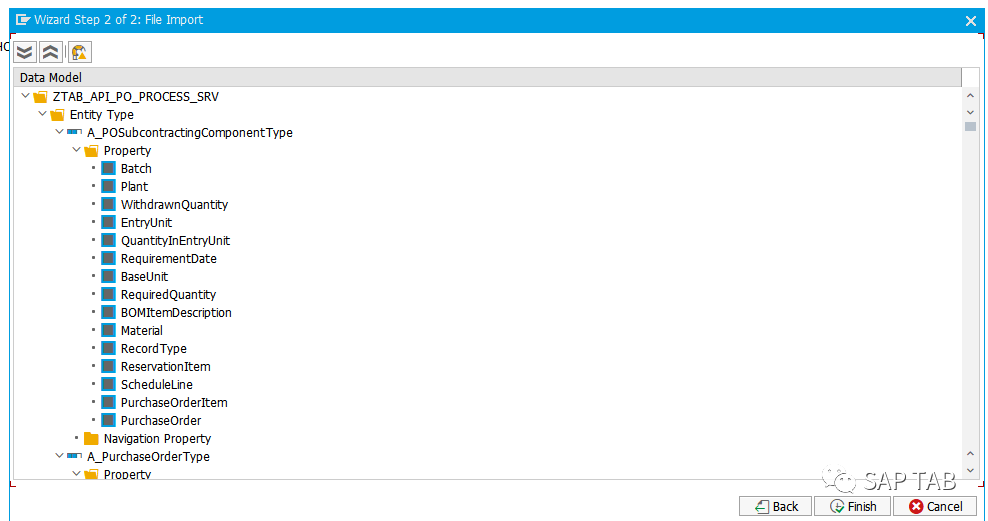Select the "PurchaseOrderItem" row text
Screen dimensions: 988x521
(174, 402)
